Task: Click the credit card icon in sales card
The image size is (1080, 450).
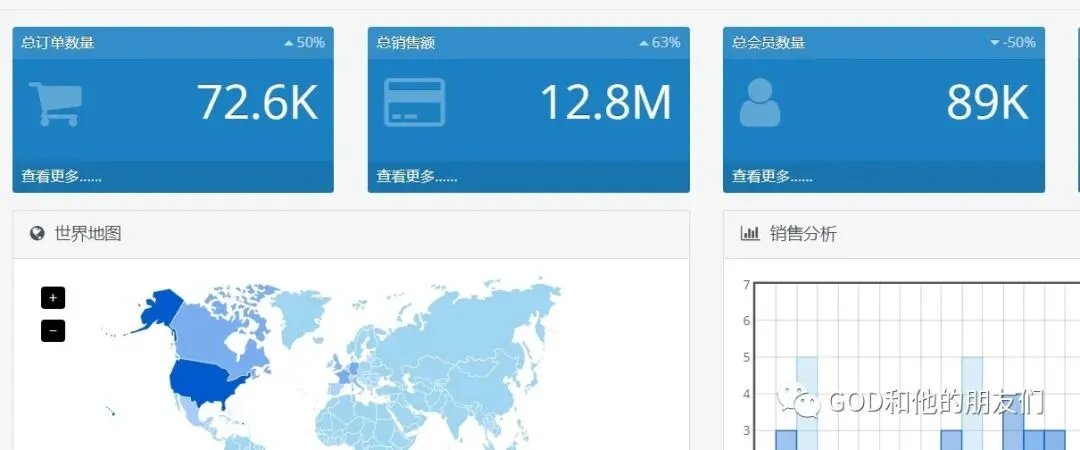Action: pyautogui.click(x=414, y=102)
